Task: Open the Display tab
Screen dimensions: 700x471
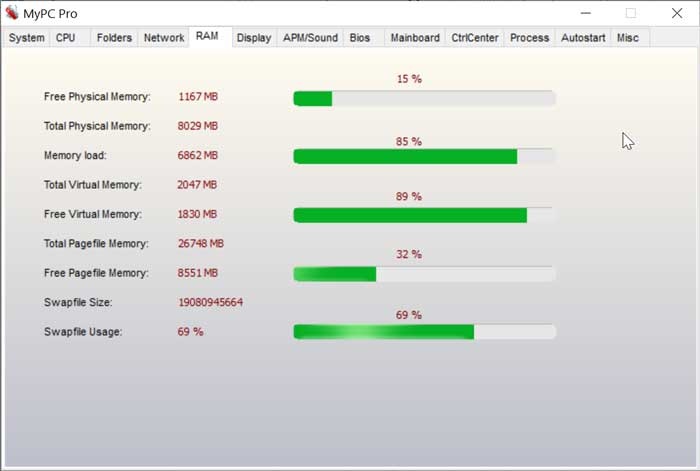Action: [x=254, y=38]
